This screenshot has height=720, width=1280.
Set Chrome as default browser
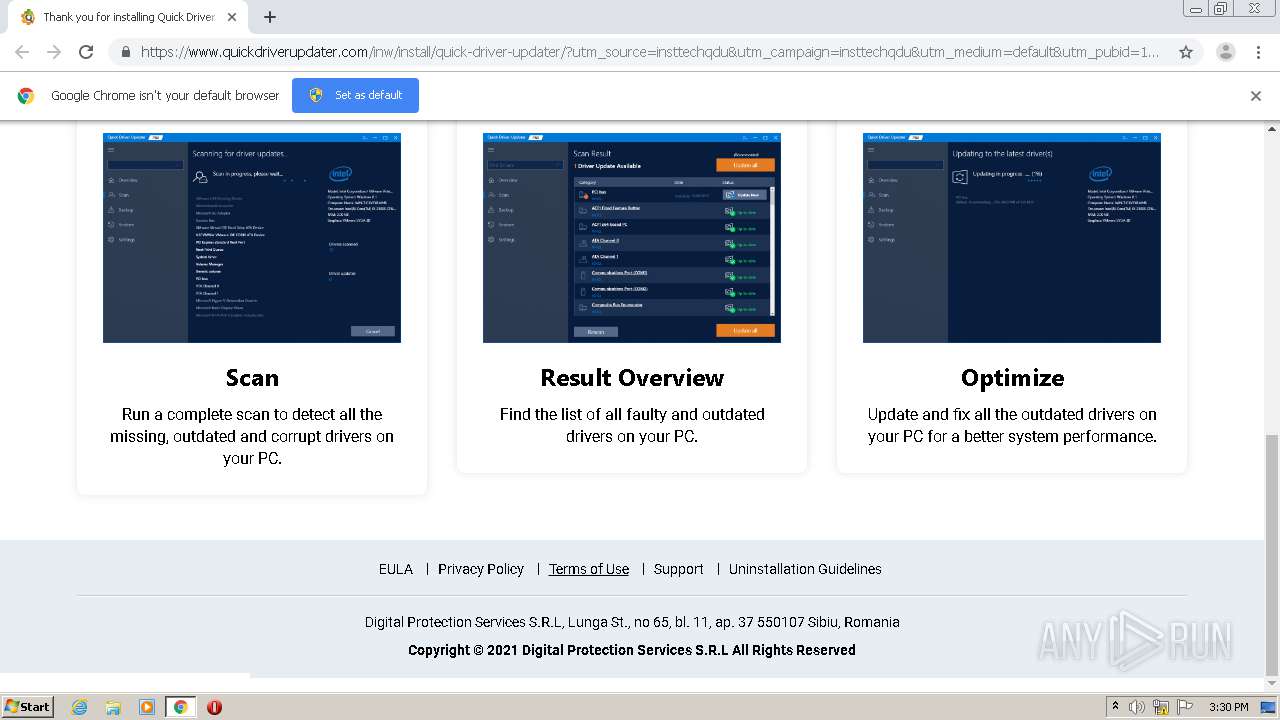(x=355, y=95)
